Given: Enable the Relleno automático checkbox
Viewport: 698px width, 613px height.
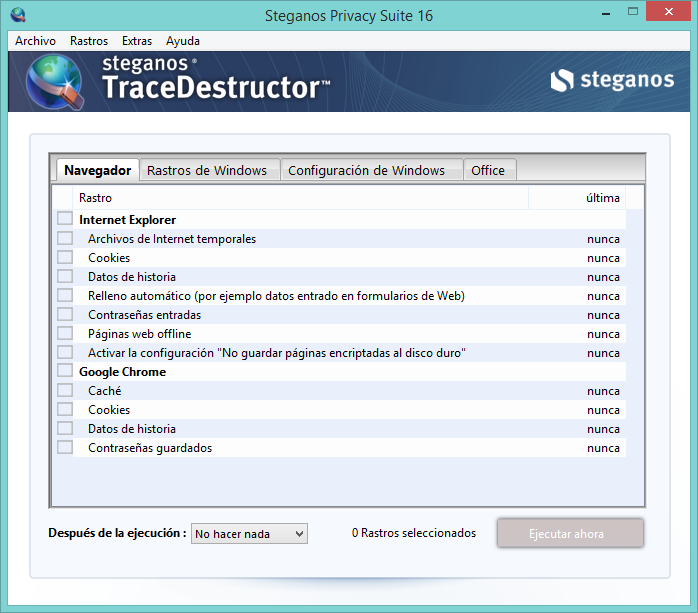Looking at the screenshot, I should 65,295.
